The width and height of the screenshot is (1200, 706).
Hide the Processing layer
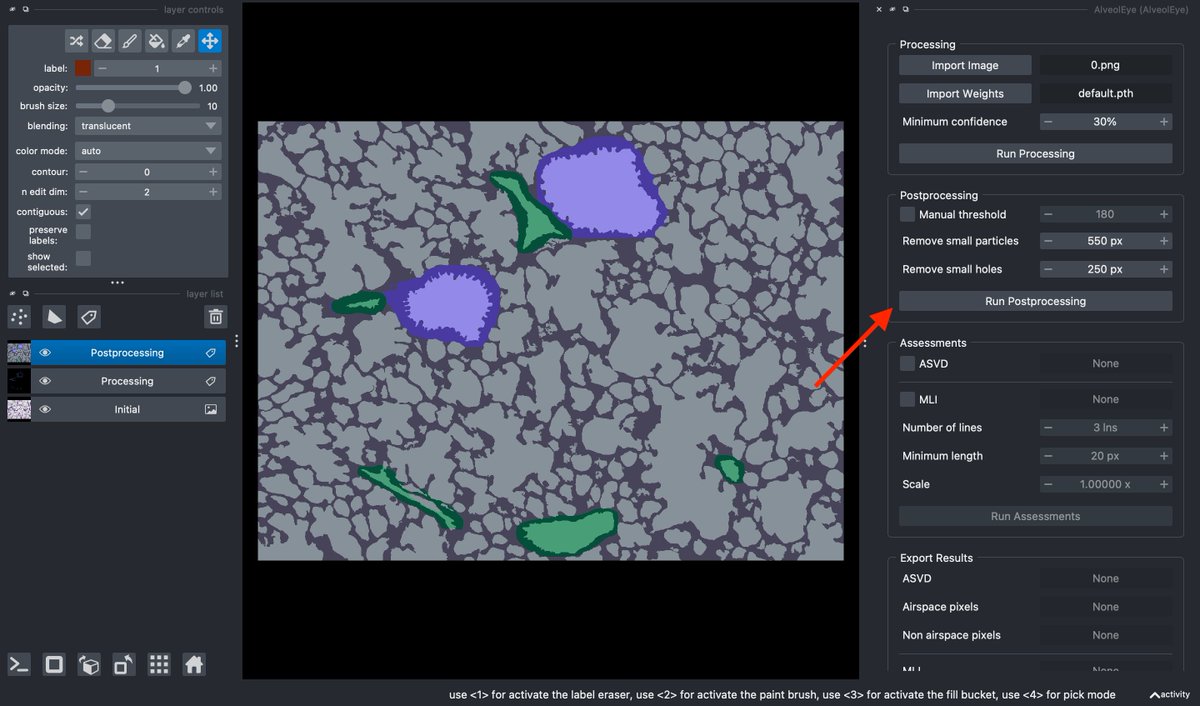coord(45,381)
